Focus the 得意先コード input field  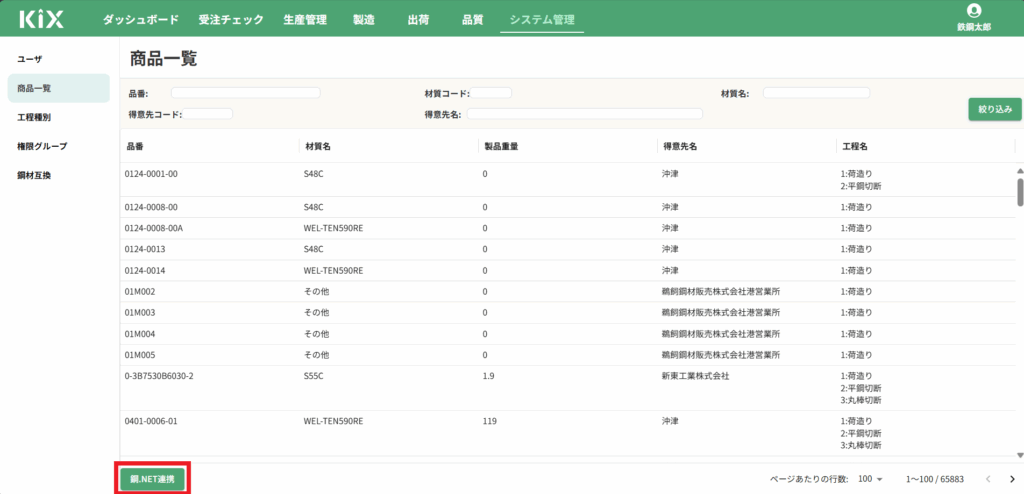click(x=207, y=114)
